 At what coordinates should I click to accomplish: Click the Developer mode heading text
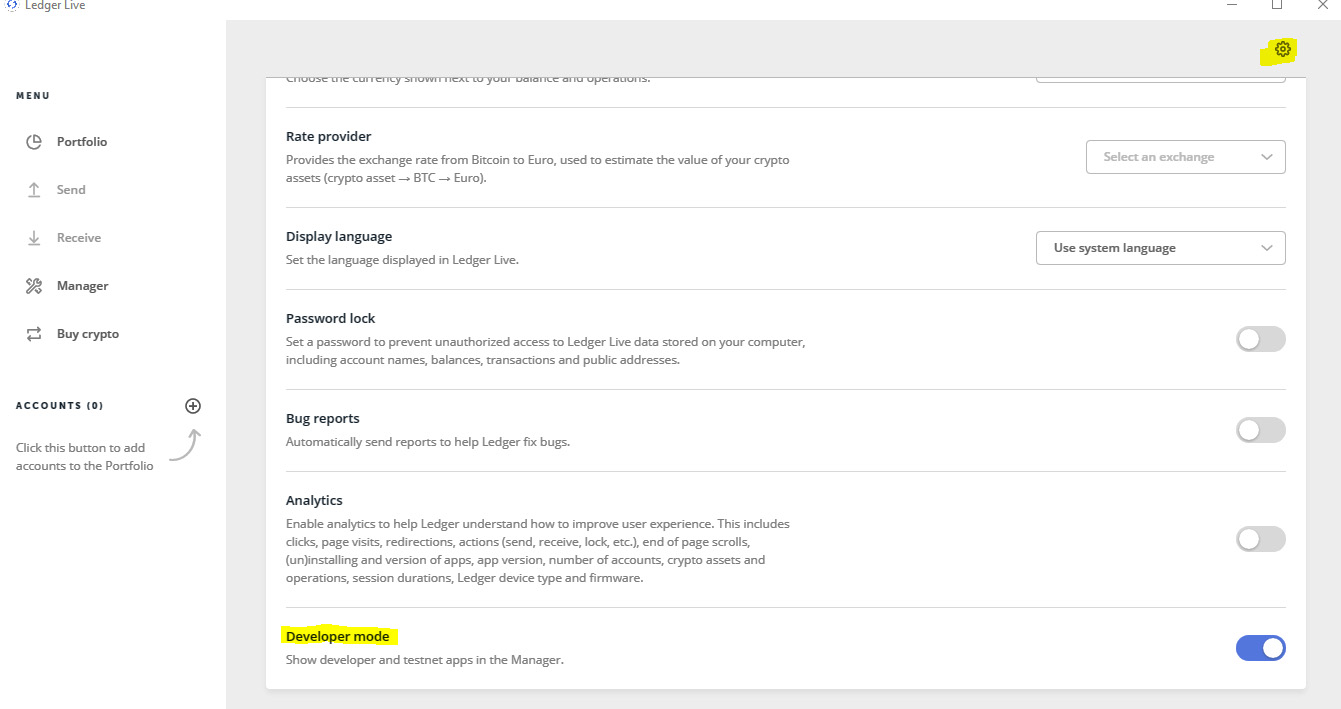(x=337, y=636)
